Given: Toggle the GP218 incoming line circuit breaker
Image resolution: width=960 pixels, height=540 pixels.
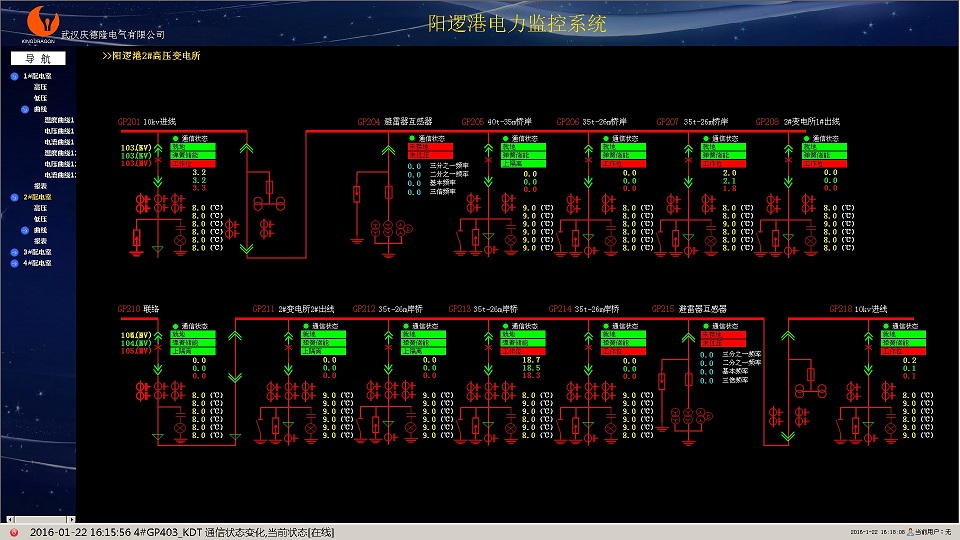Looking at the screenshot, I should point(868,348).
